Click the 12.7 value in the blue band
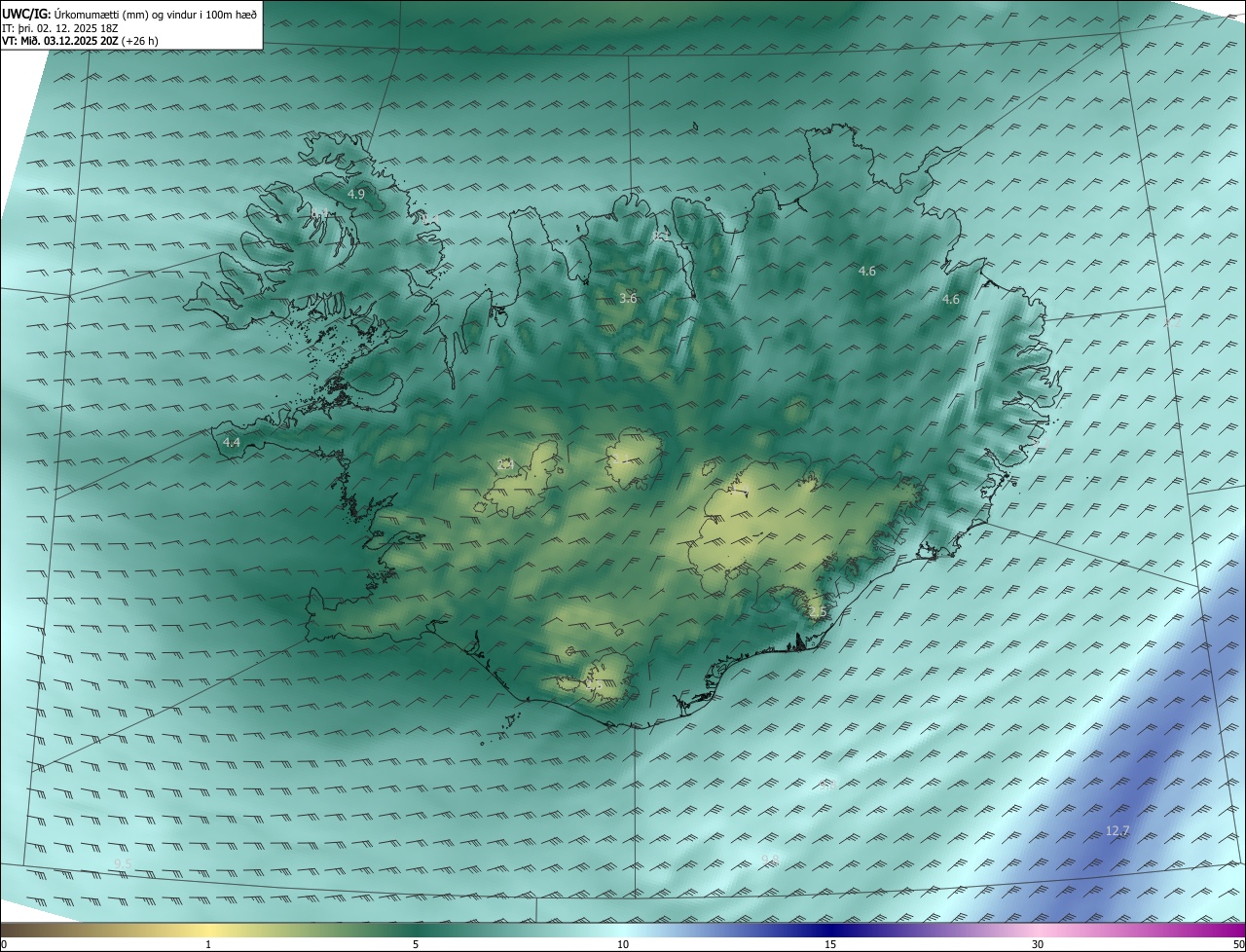Screen dimensions: 1246x952 [1118, 830]
